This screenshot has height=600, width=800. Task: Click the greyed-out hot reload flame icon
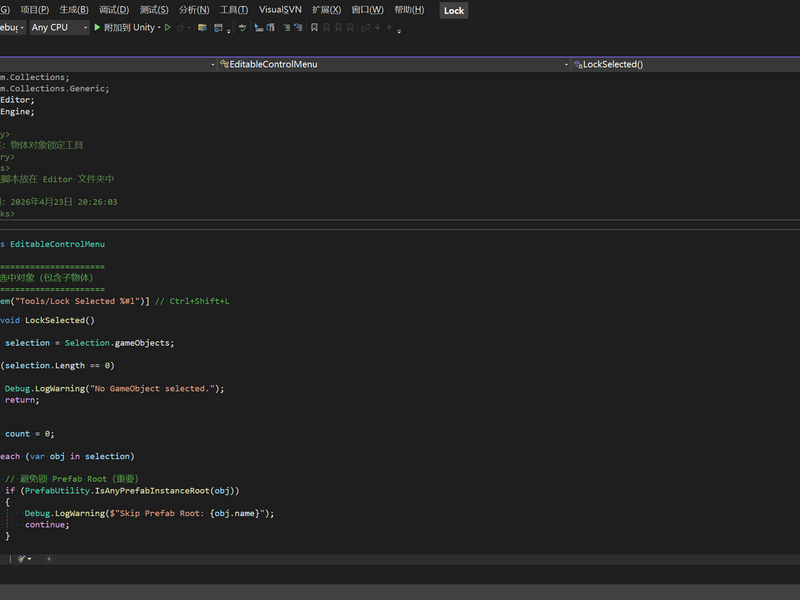(x=180, y=28)
